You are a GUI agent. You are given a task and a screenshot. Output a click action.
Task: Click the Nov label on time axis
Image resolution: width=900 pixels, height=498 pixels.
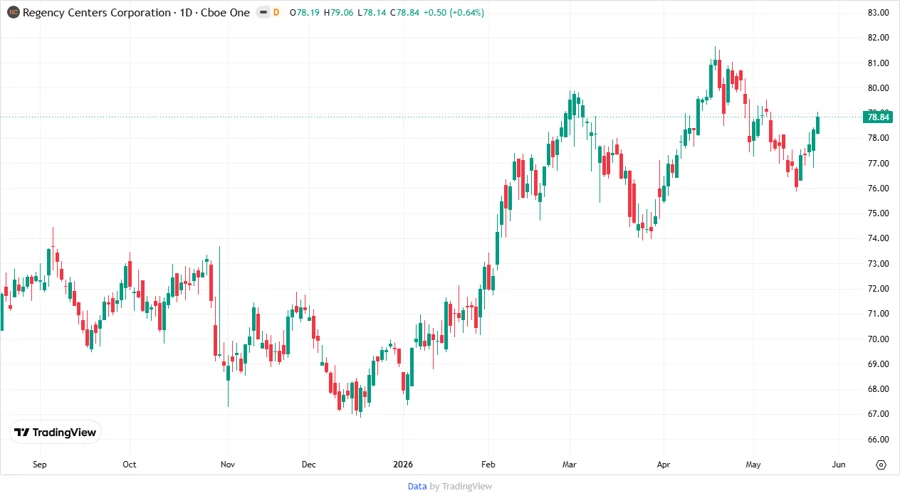tap(228, 465)
